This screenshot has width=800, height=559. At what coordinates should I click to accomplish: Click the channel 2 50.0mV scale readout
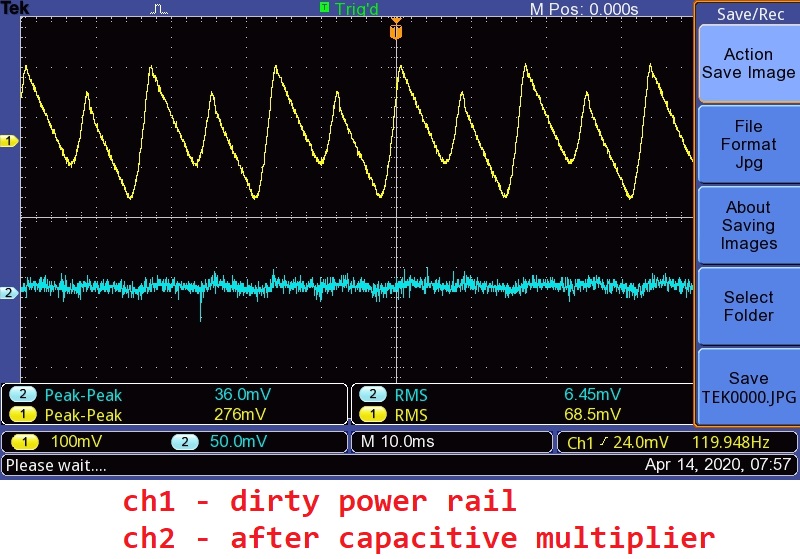[238, 442]
